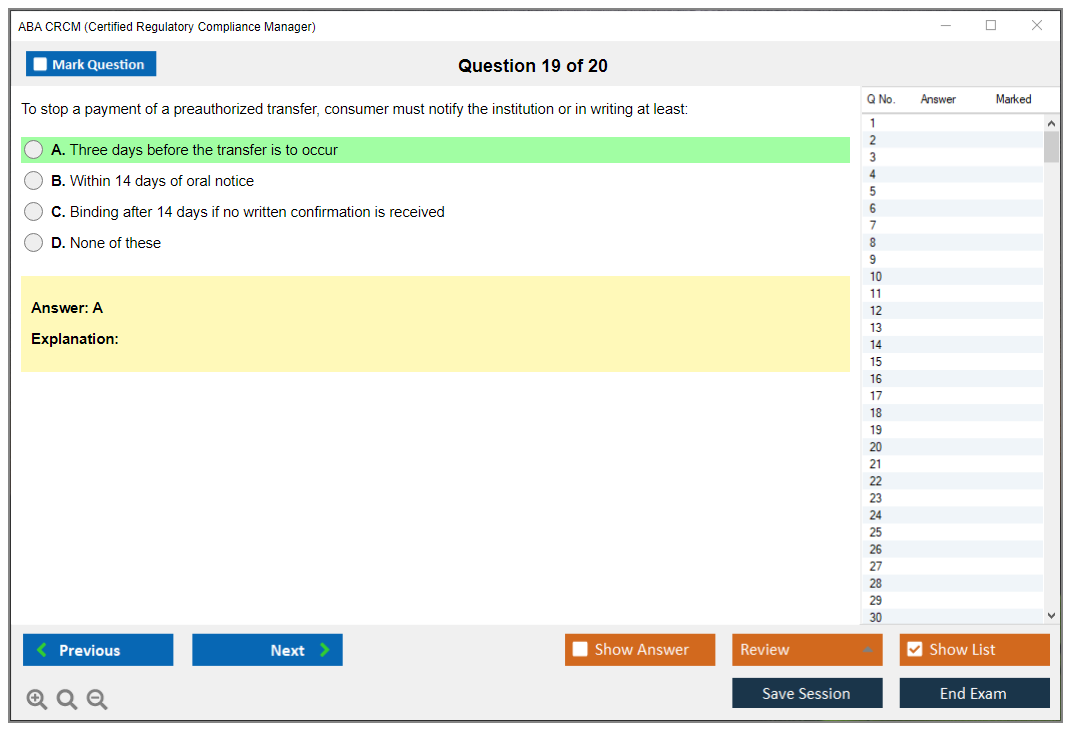Click the zoom reset magnifier icon
Image resolution: width=1075 pixels, height=735 pixels.
point(67,700)
